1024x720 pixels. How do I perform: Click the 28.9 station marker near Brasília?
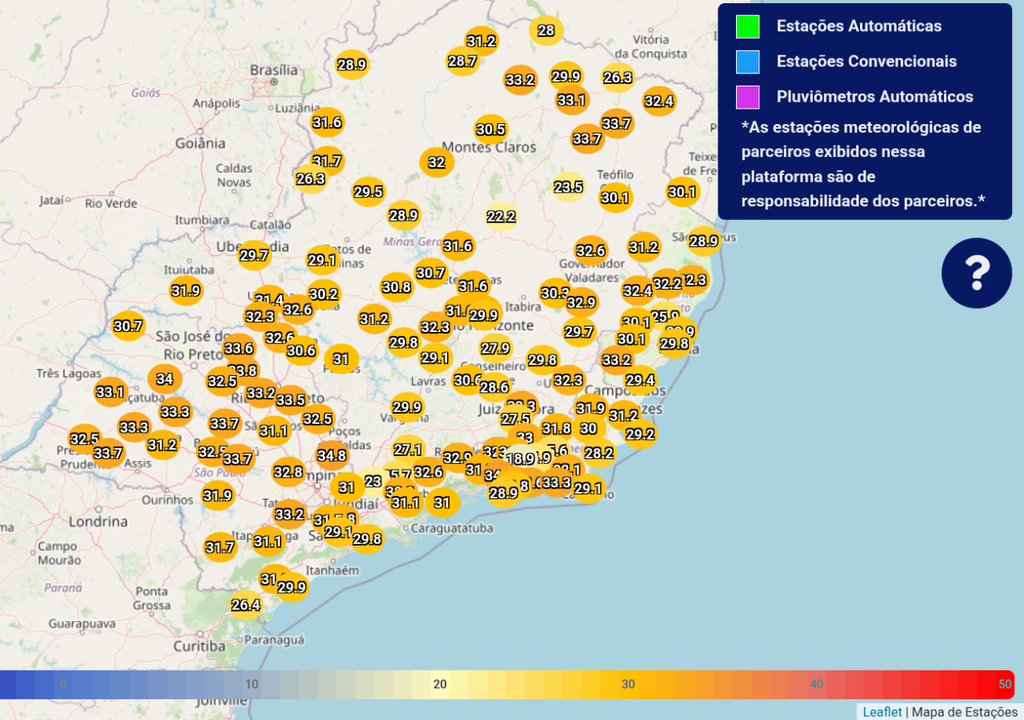point(351,65)
